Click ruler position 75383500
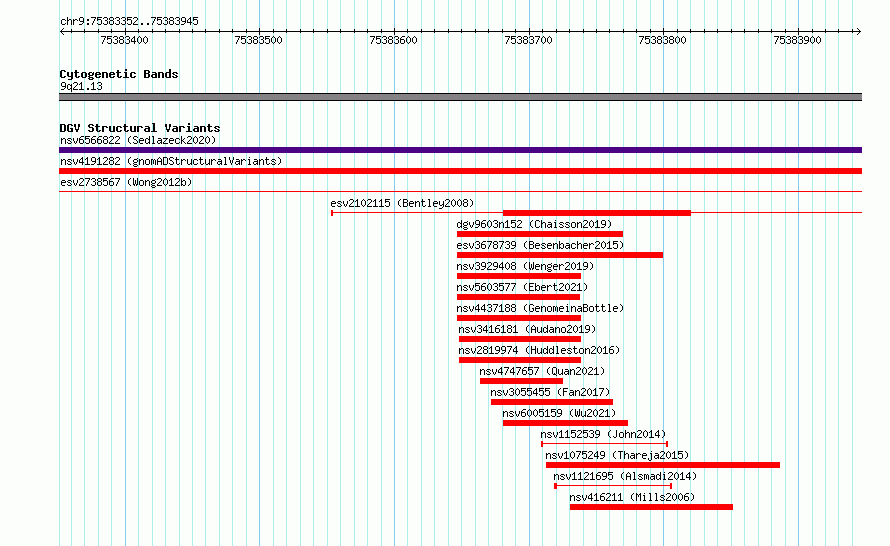The image size is (890, 546). pyautogui.click(x=258, y=40)
